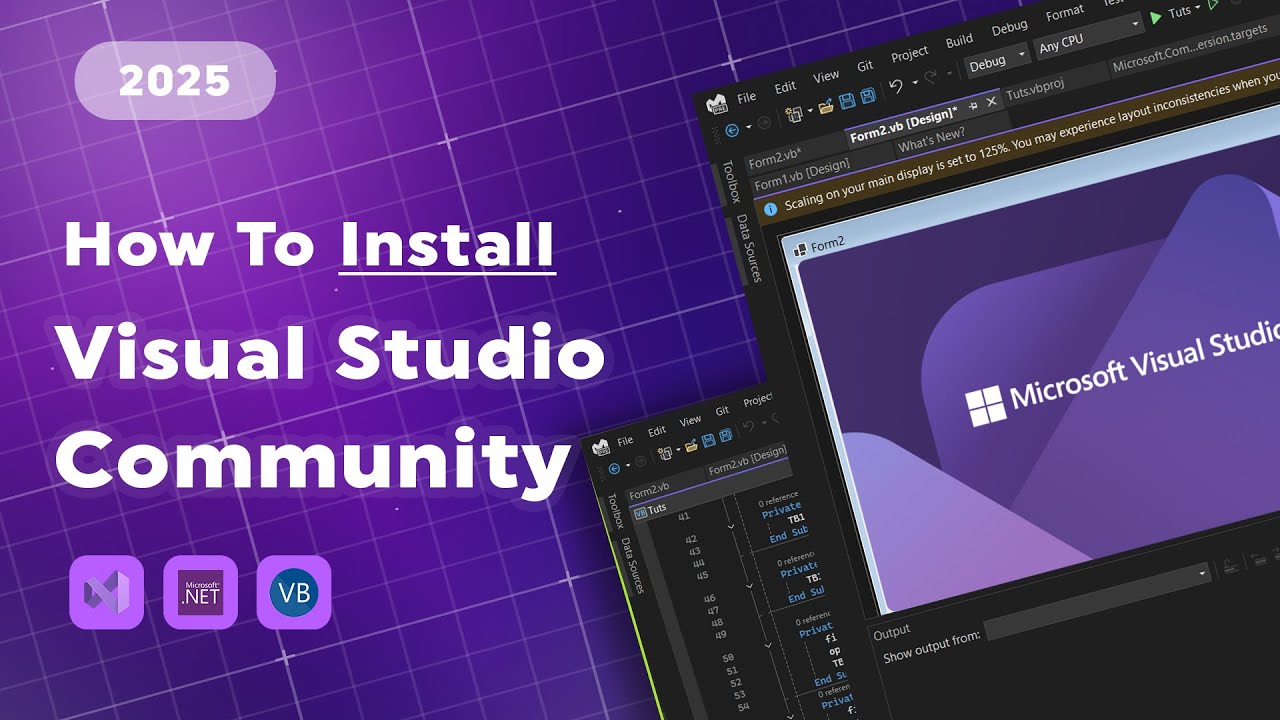
Task: Open the Debug configuration dropdown
Action: point(997,59)
